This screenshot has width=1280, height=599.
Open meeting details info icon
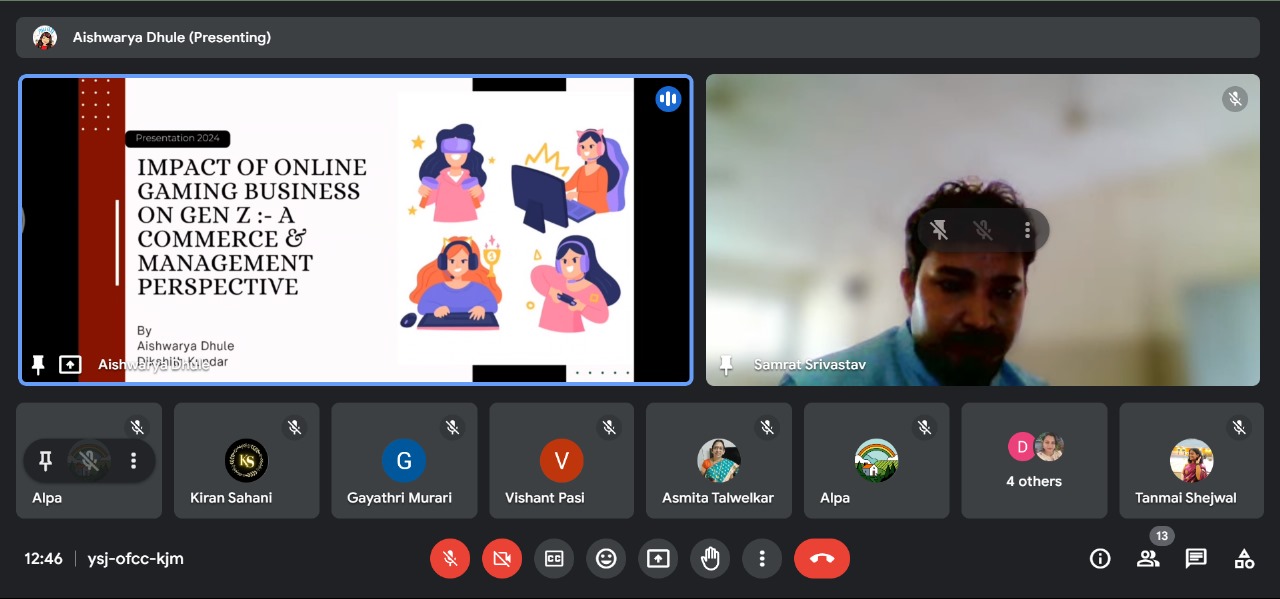[1100, 559]
